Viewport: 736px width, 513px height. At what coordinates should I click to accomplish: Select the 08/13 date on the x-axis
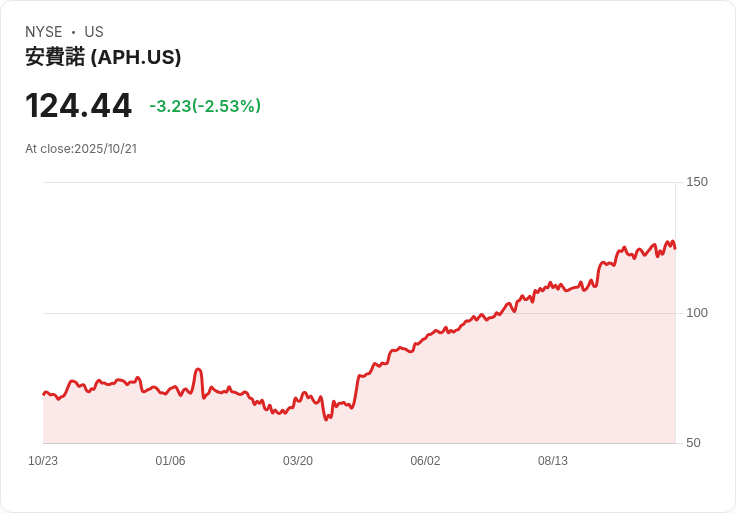(553, 461)
